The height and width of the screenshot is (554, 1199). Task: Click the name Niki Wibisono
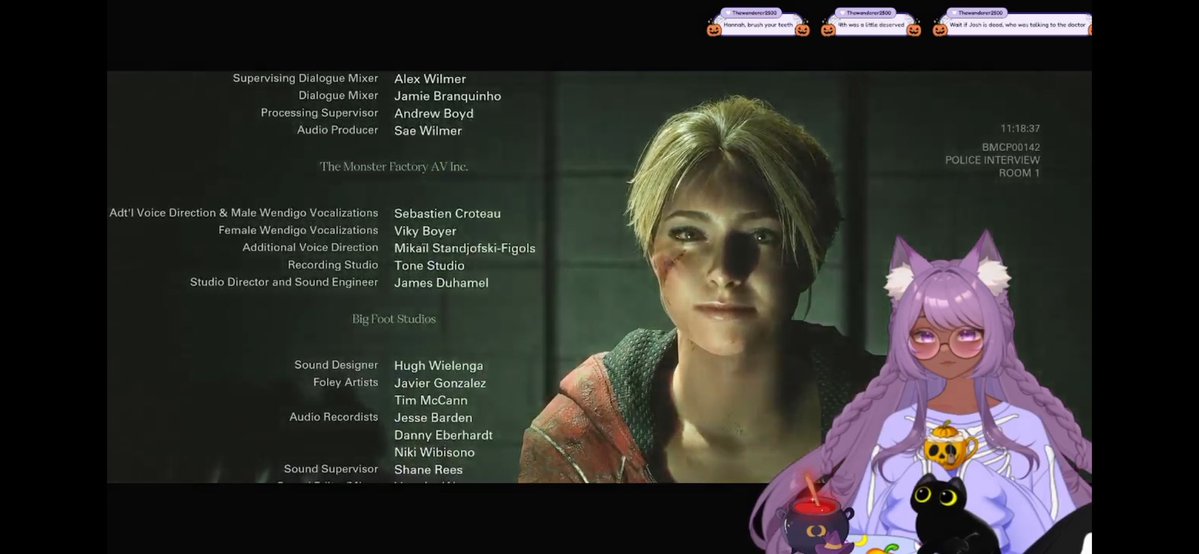pyautogui.click(x=434, y=453)
